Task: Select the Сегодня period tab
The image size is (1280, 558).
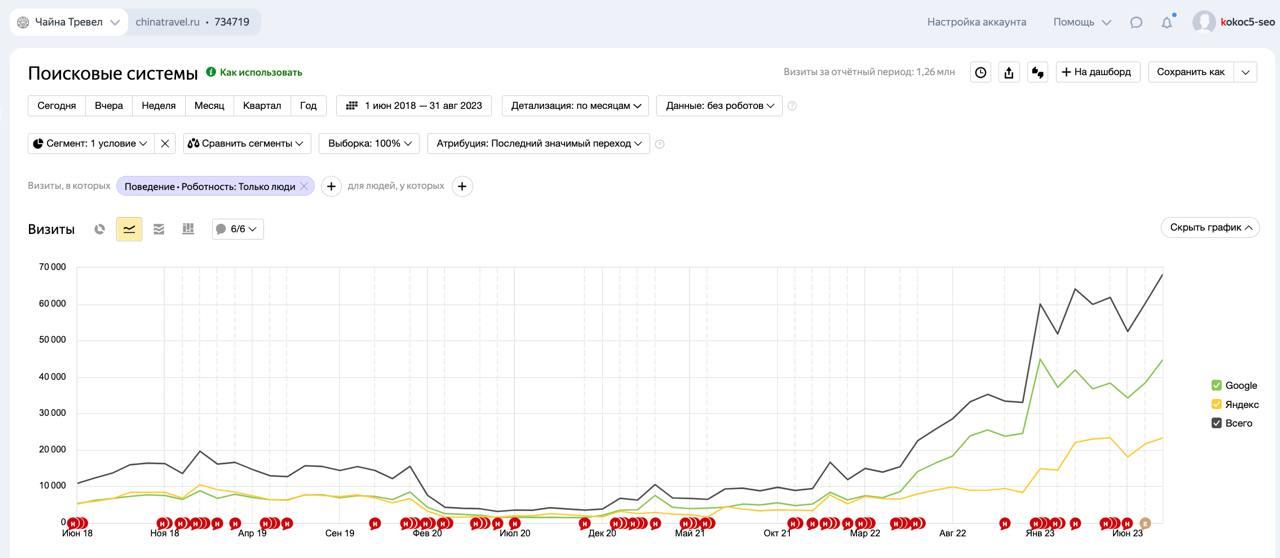Action: coord(57,105)
